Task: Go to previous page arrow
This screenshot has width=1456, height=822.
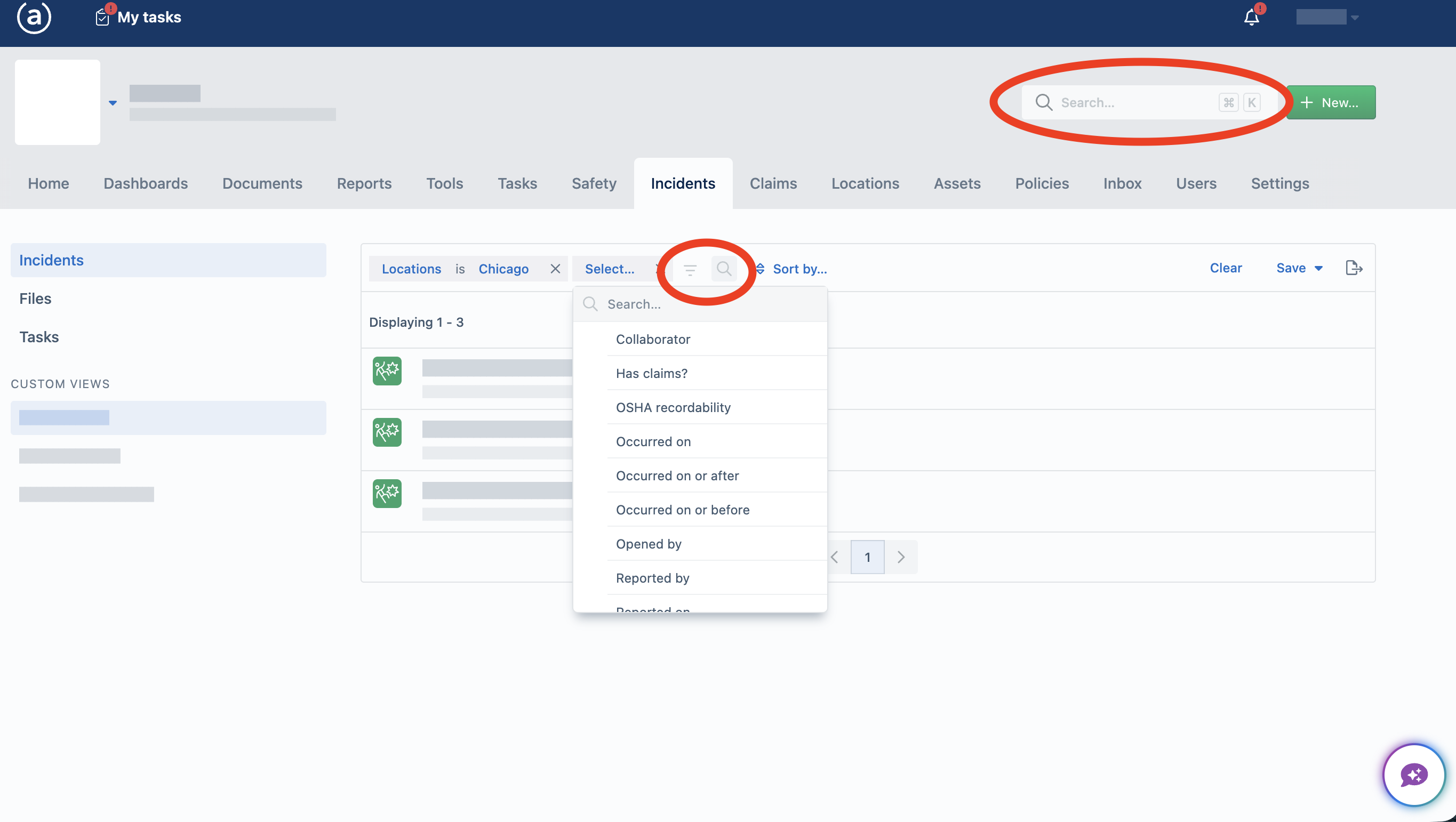Action: pyautogui.click(x=835, y=557)
